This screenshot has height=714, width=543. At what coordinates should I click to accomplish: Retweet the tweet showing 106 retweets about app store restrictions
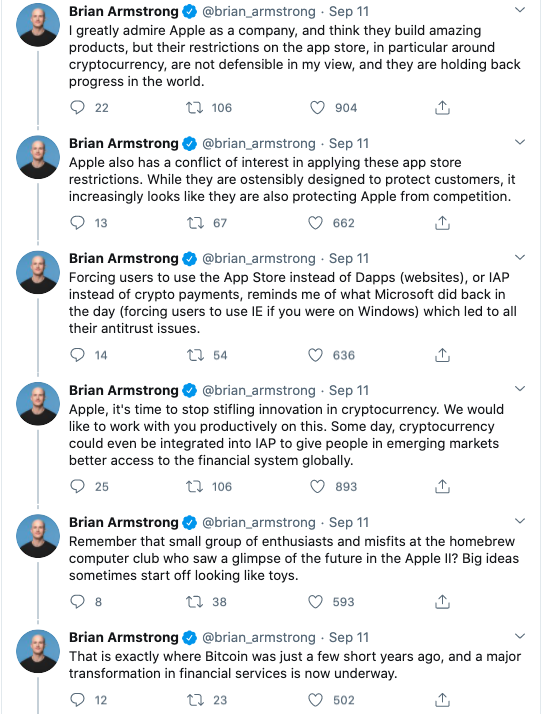tap(195, 107)
